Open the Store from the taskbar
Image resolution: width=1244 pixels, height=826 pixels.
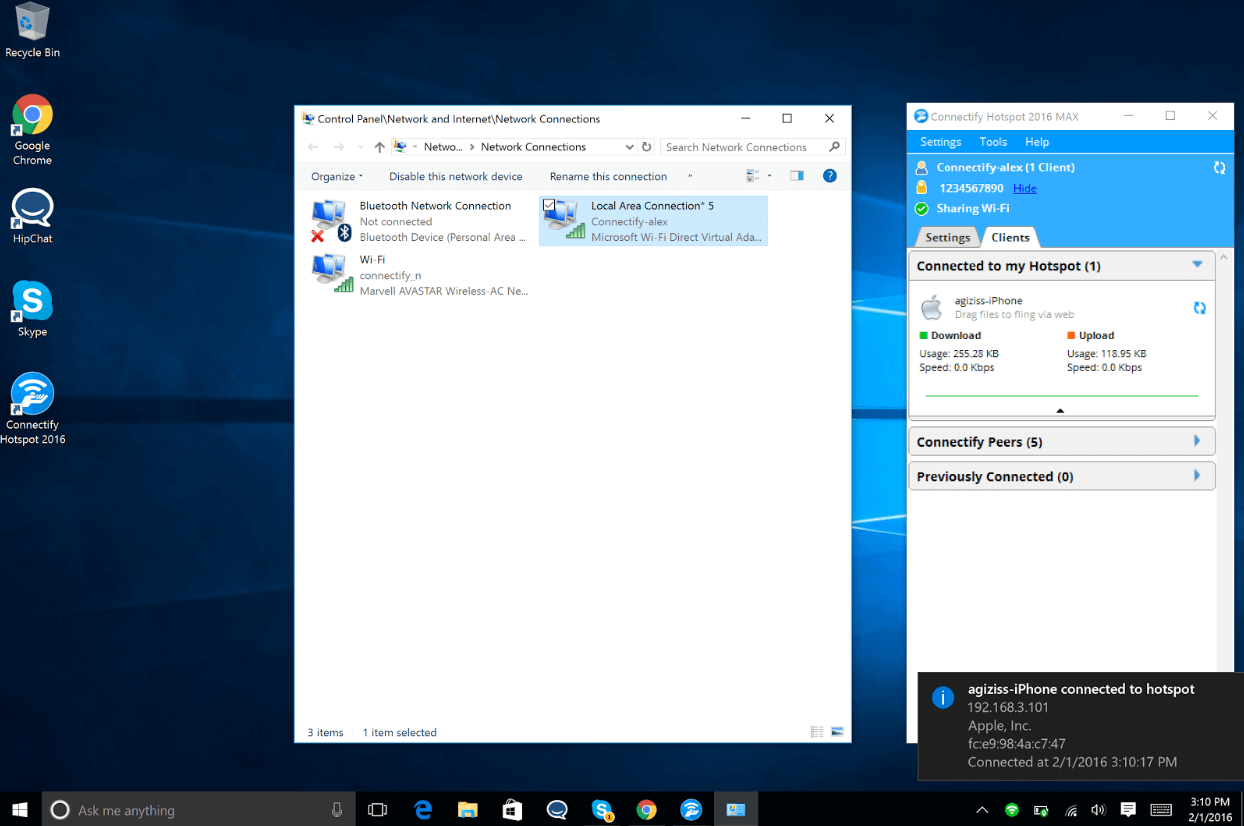pos(512,810)
